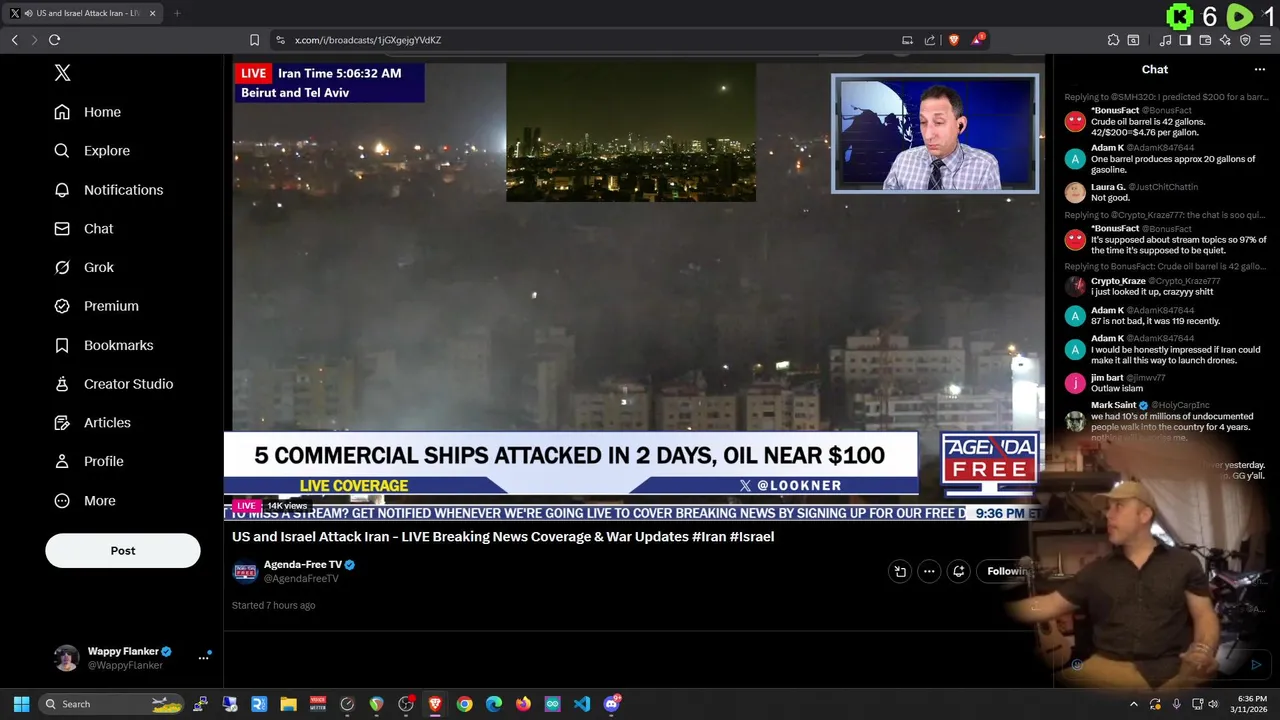1280x720 pixels.
Task: Click the chat send arrow icon
Action: 1256,664
